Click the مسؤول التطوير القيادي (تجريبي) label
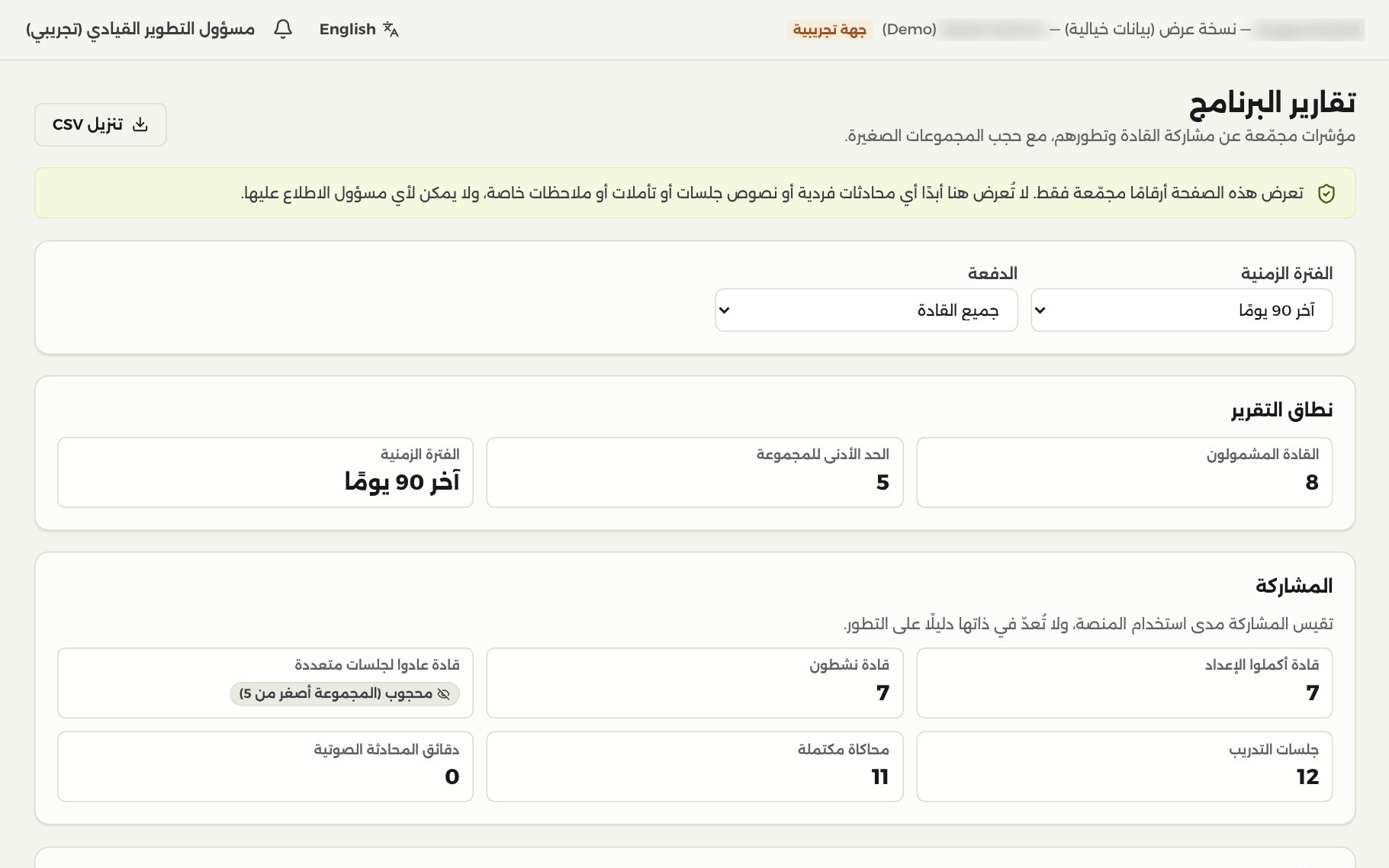1389x868 pixels. pos(140,29)
